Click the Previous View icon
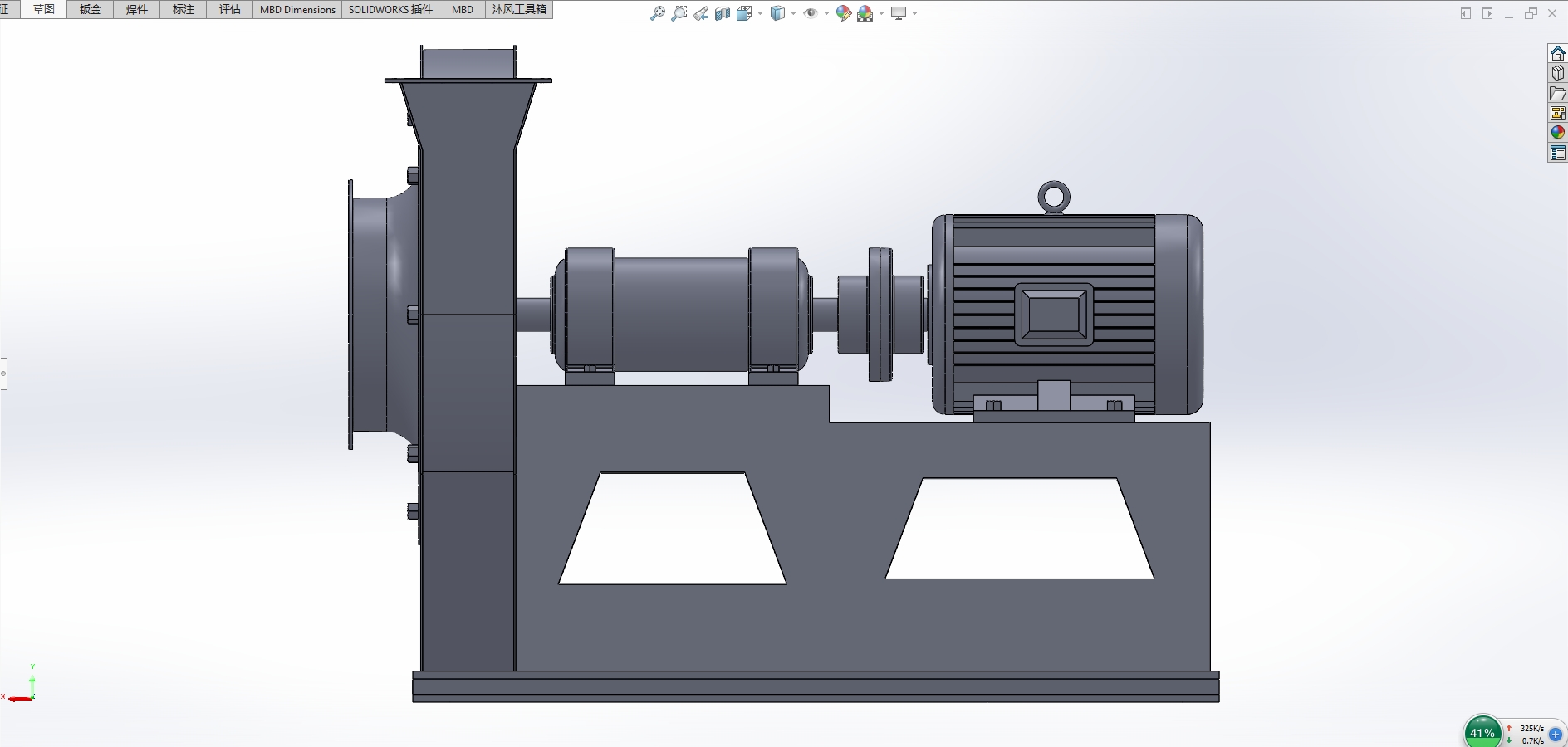 tap(701, 13)
